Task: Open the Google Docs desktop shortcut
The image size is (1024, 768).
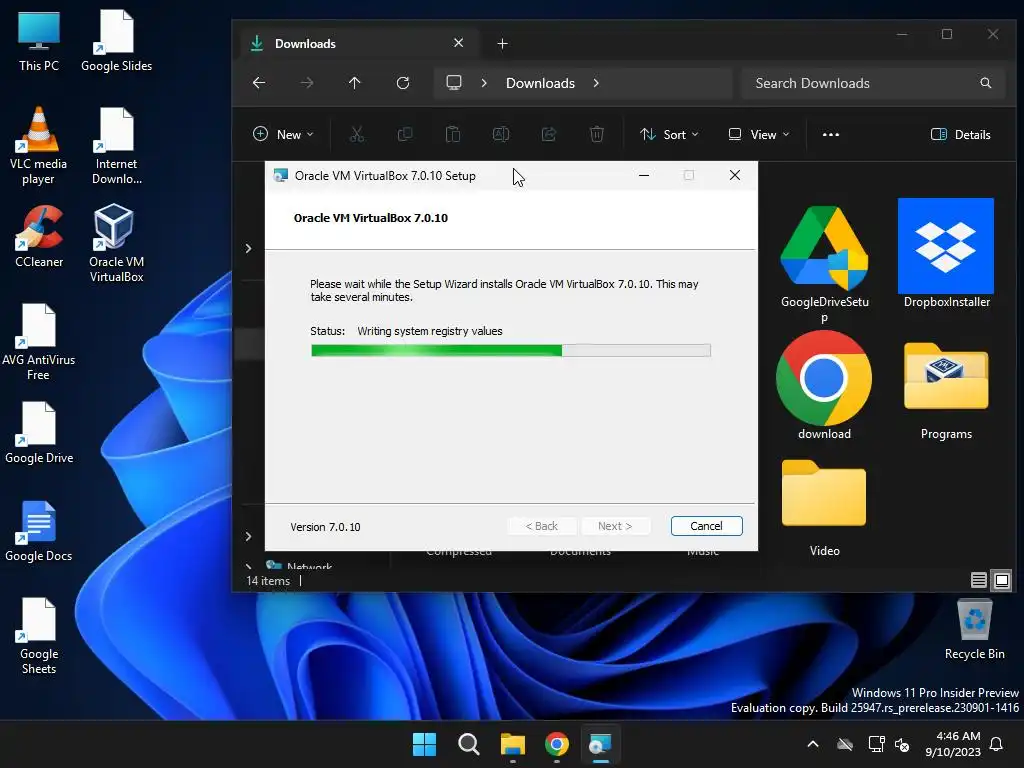Action: point(39,531)
